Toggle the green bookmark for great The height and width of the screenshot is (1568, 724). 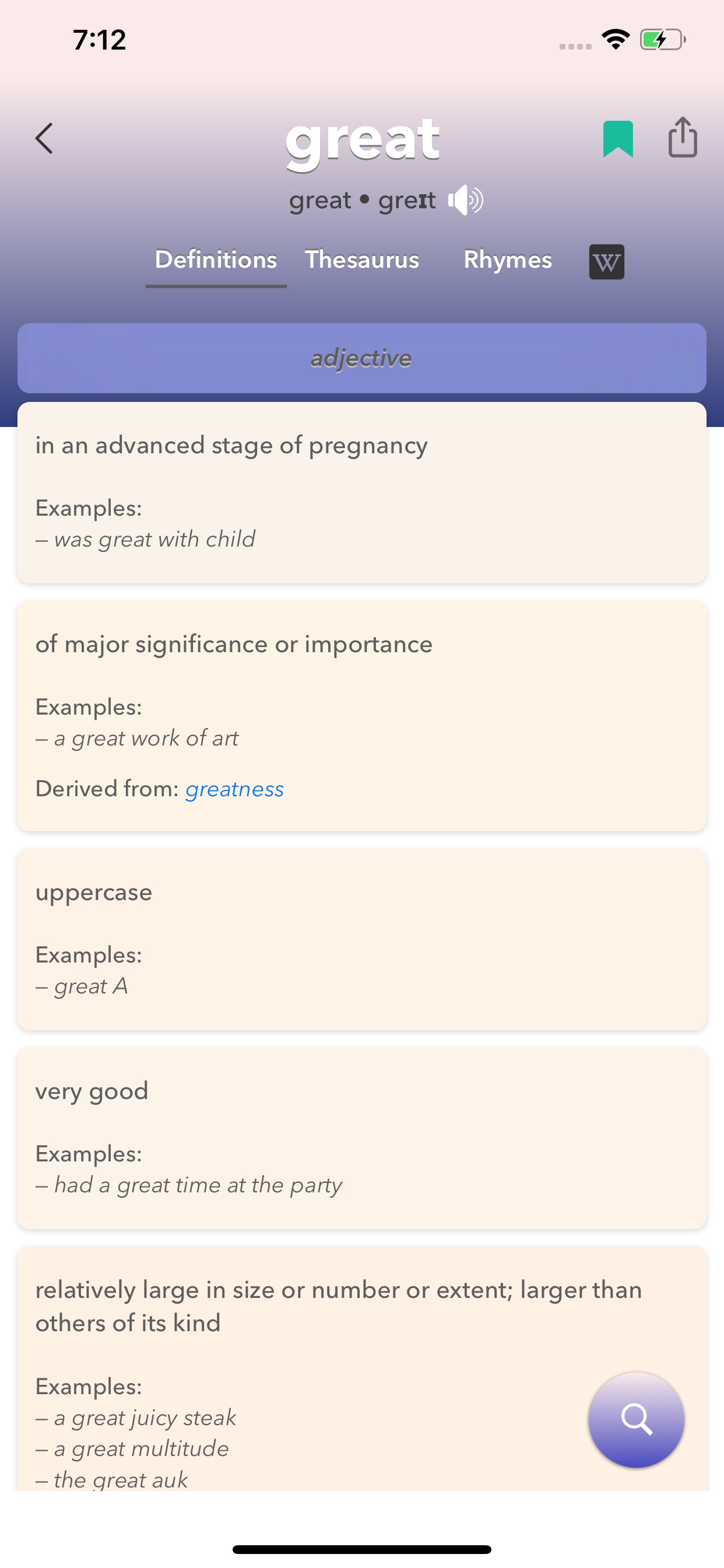click(617, 139)
